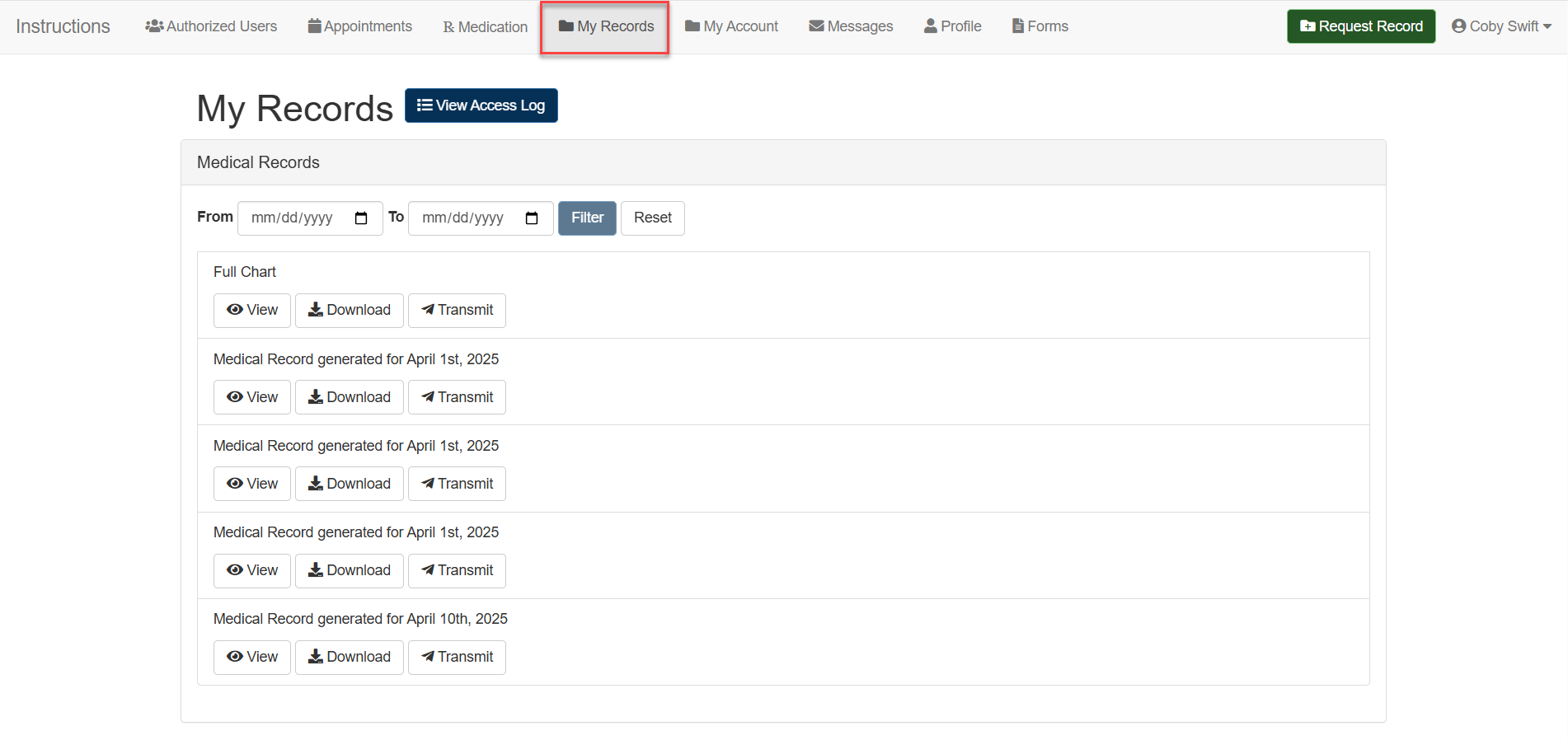
Task: View the April 10th, 2025 medical record
Action: click(x=252, y=658)
